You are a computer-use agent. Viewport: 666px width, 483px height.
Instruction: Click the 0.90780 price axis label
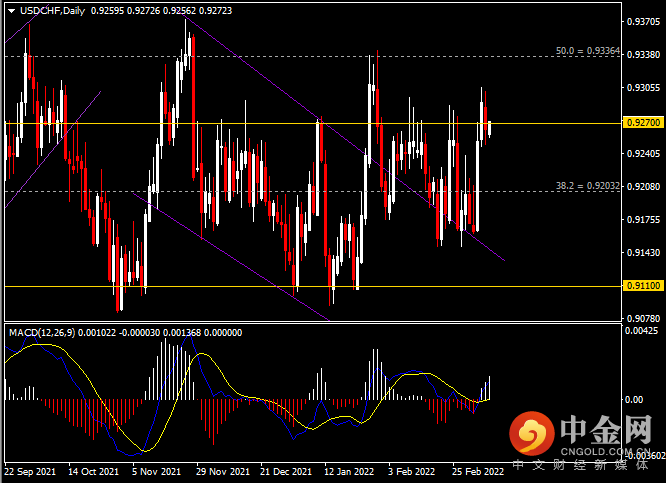click(640, 319)
